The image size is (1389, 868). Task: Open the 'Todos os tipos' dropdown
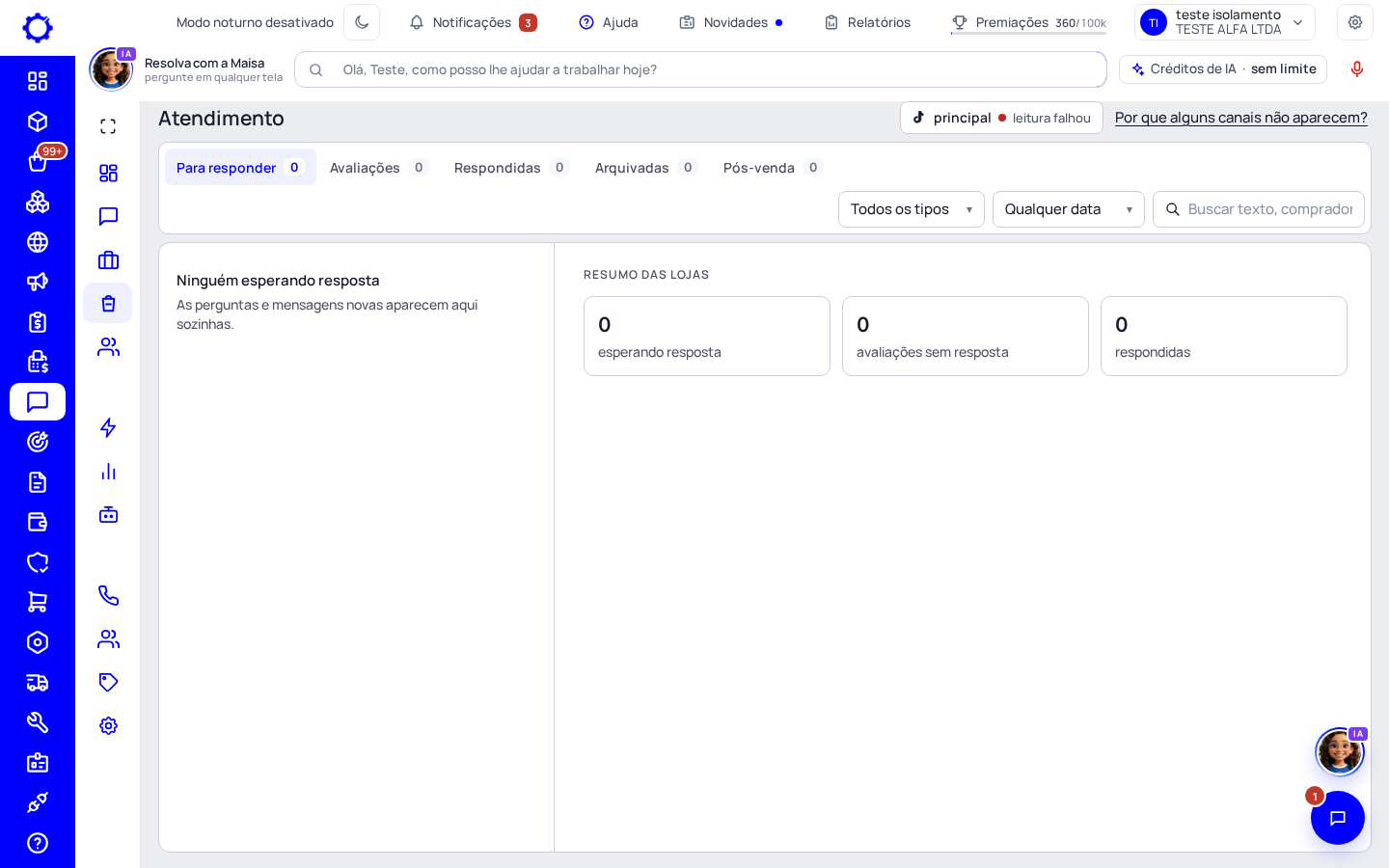912,209
